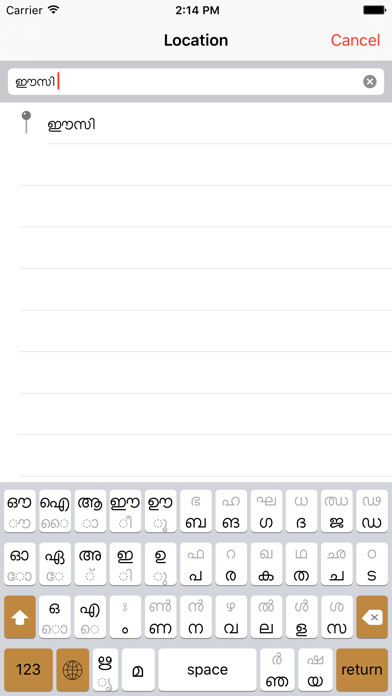Toggle the shift arrow key
The image size is (392, 696).
[x=20, y=617]
